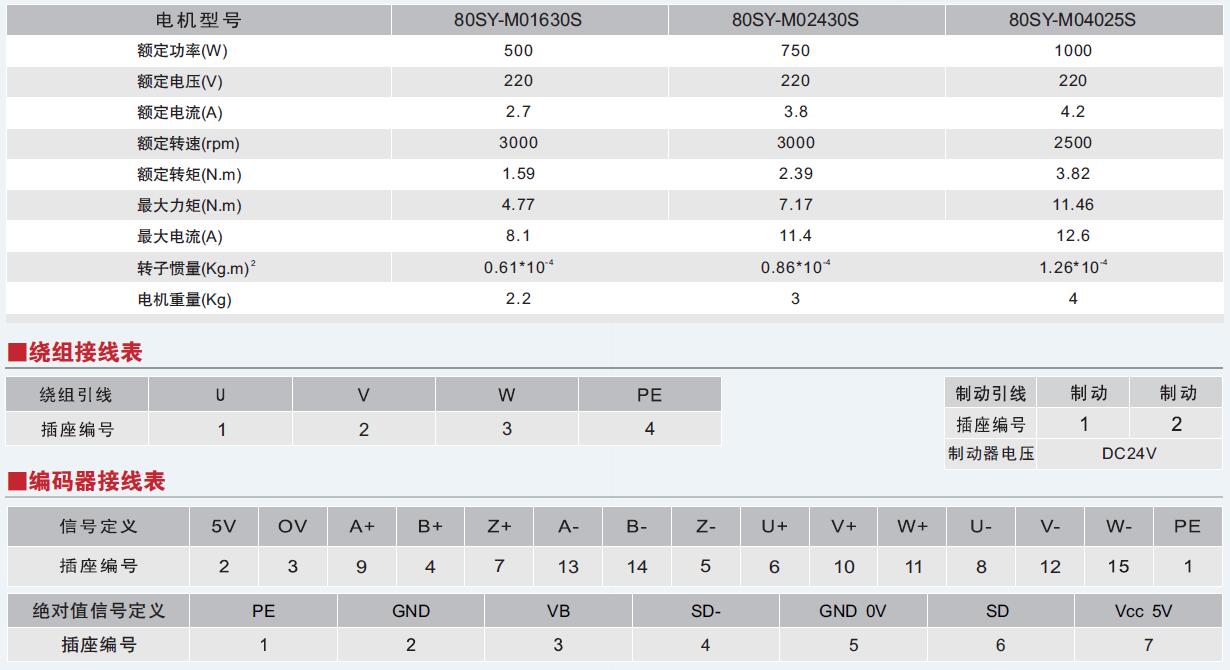Click the 80SY-M04025S model header

coord(1072,20)
